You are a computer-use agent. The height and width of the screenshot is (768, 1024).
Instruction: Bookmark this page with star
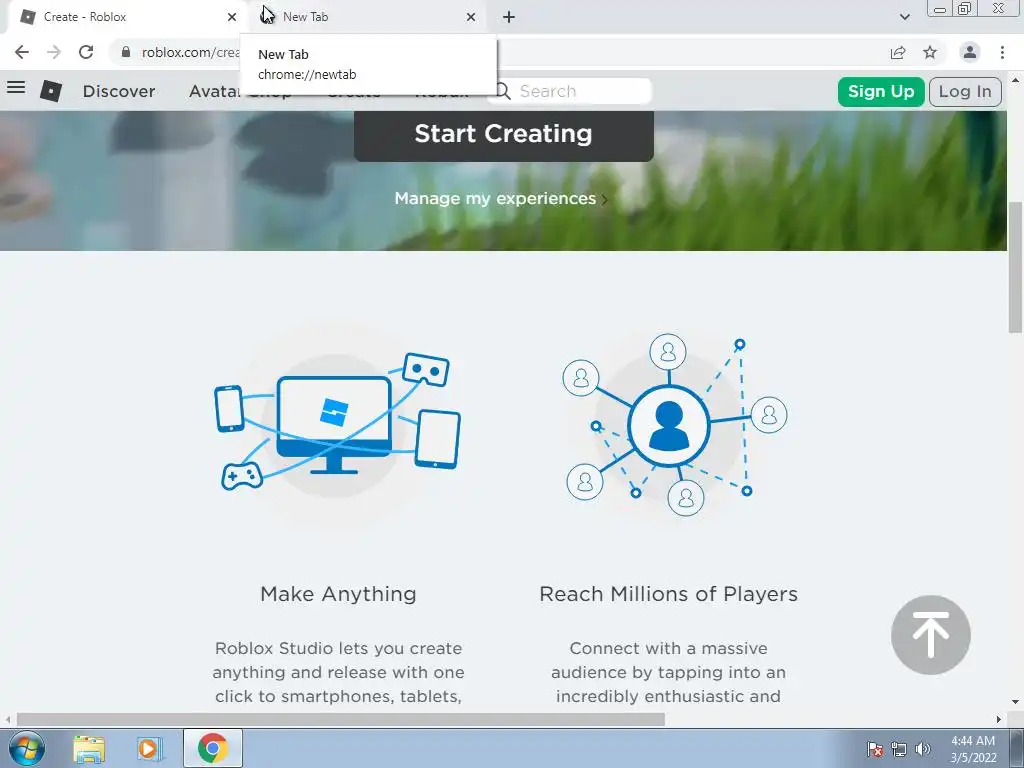[x=930, y=52]
